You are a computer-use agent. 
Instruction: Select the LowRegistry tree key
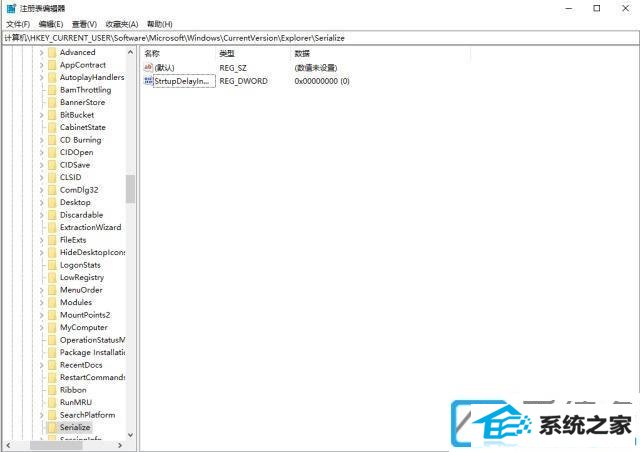pos(82,277)
